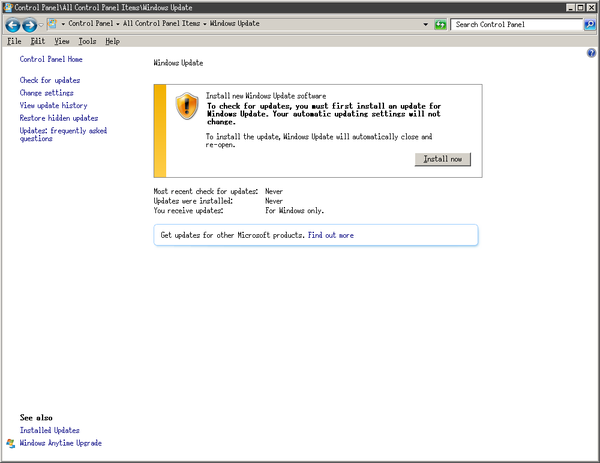Click the Find out more link
Viewport: 600px width, 463px height.
coord(331,235)
